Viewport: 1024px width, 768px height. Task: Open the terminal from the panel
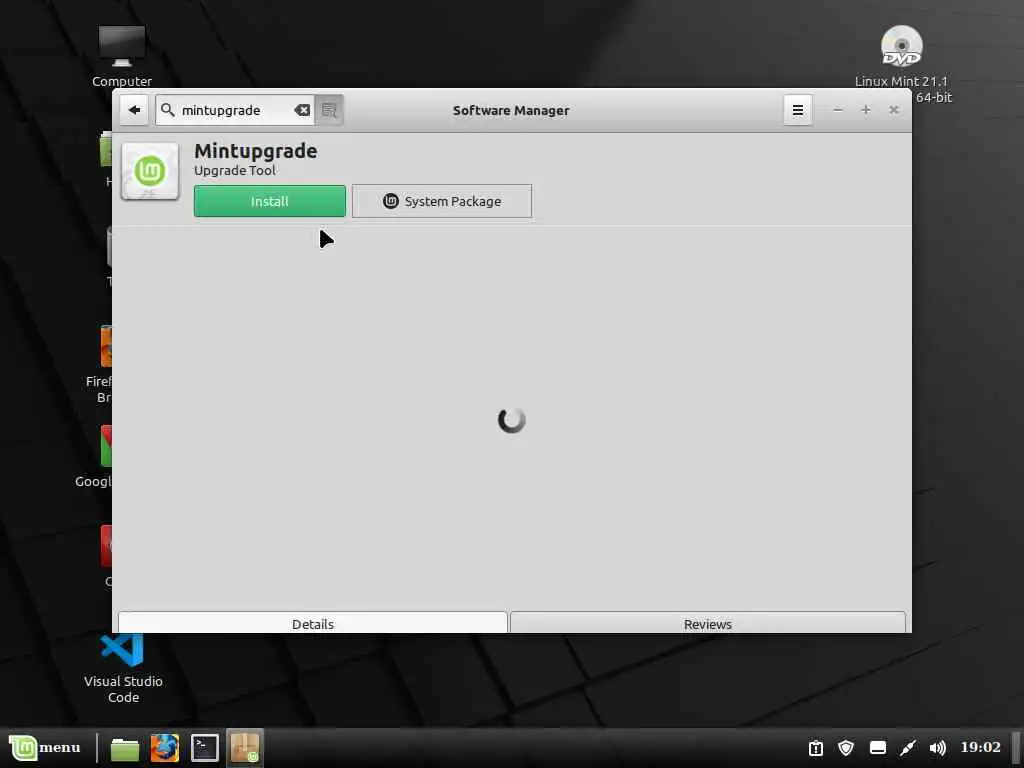(x=204, y=748)
